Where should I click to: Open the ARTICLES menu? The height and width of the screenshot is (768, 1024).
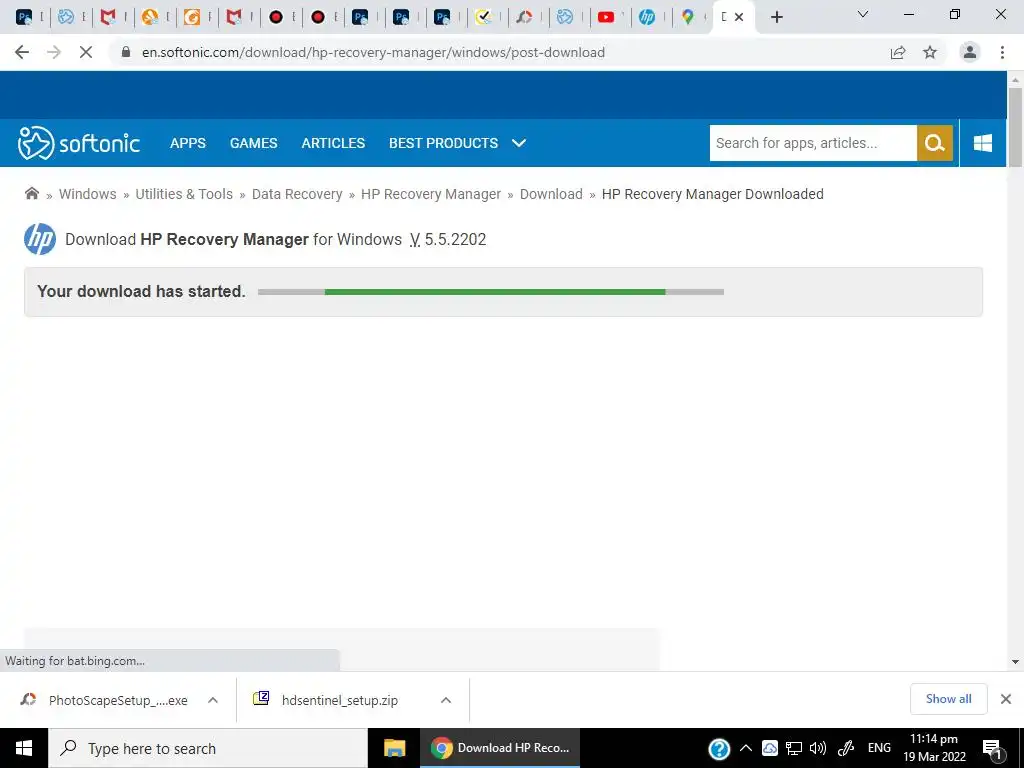(x=333, y=143)
